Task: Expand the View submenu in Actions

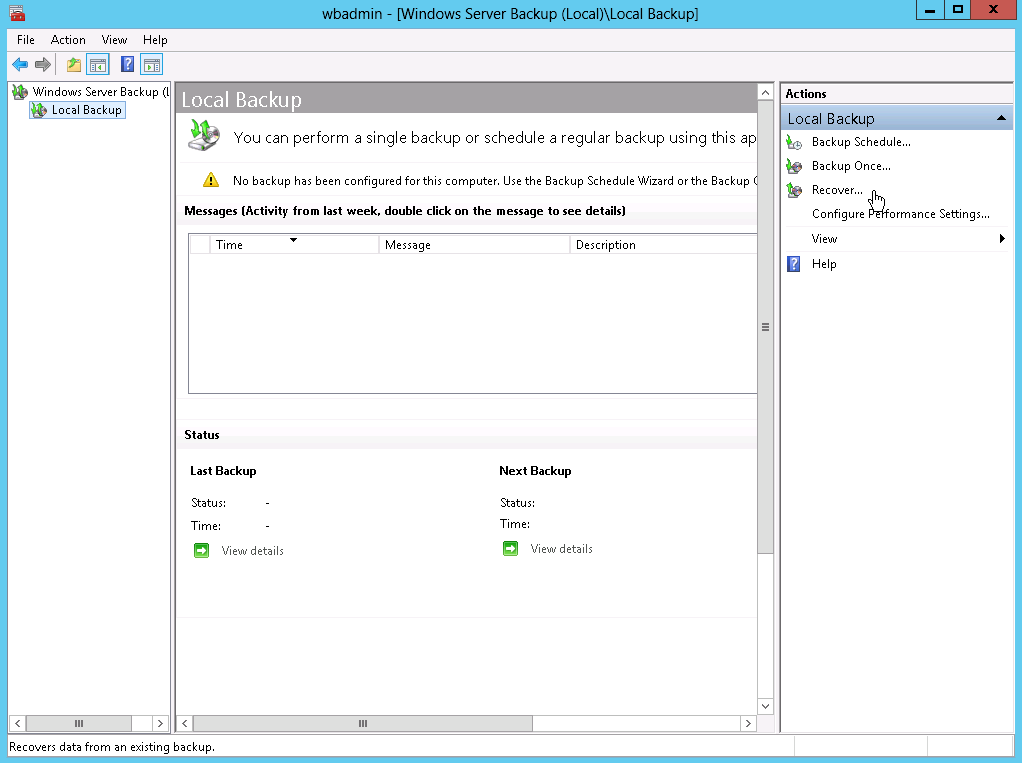Action: pos(824,239)
